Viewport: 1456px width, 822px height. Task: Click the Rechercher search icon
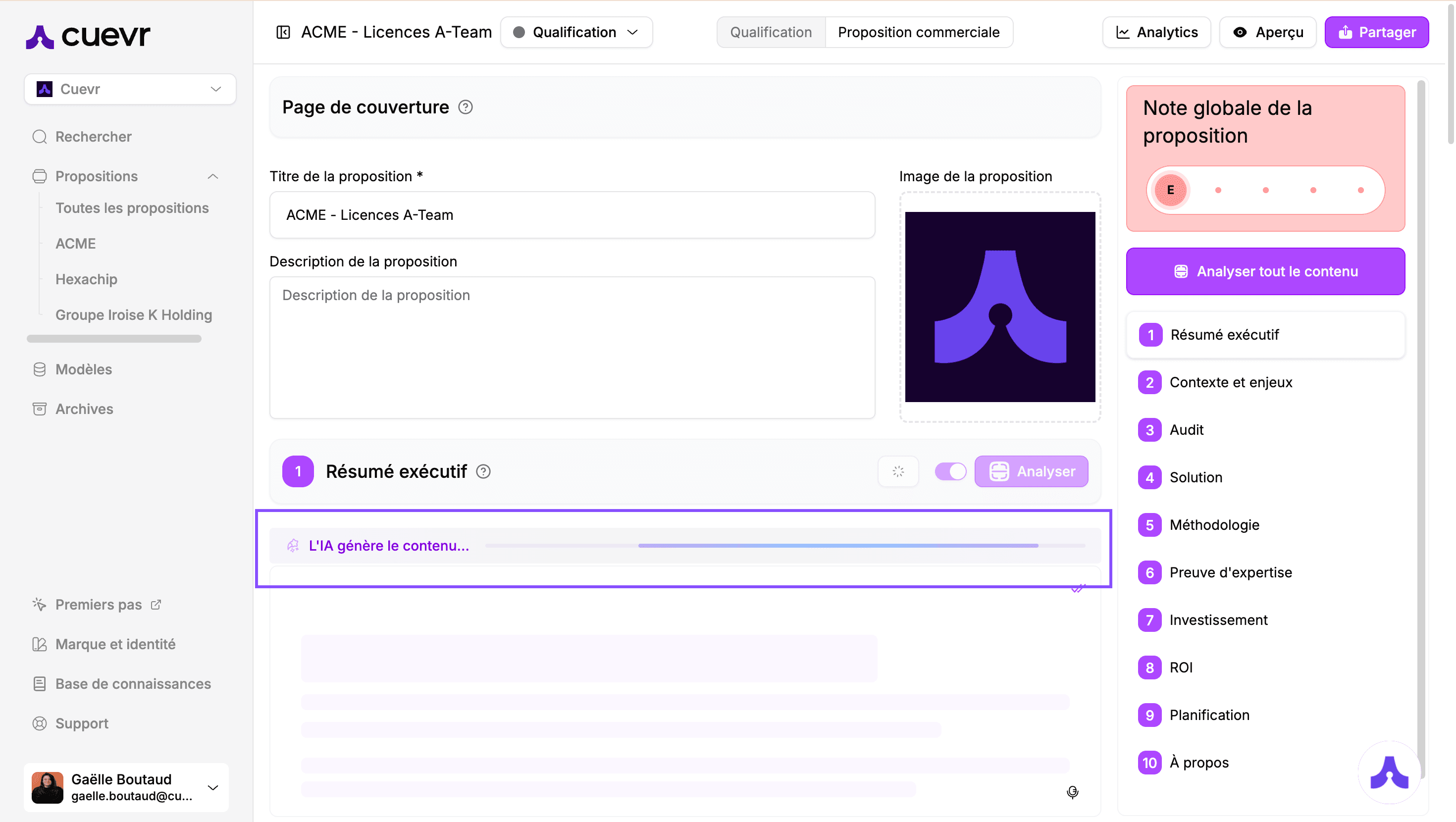tap(39, 137)
